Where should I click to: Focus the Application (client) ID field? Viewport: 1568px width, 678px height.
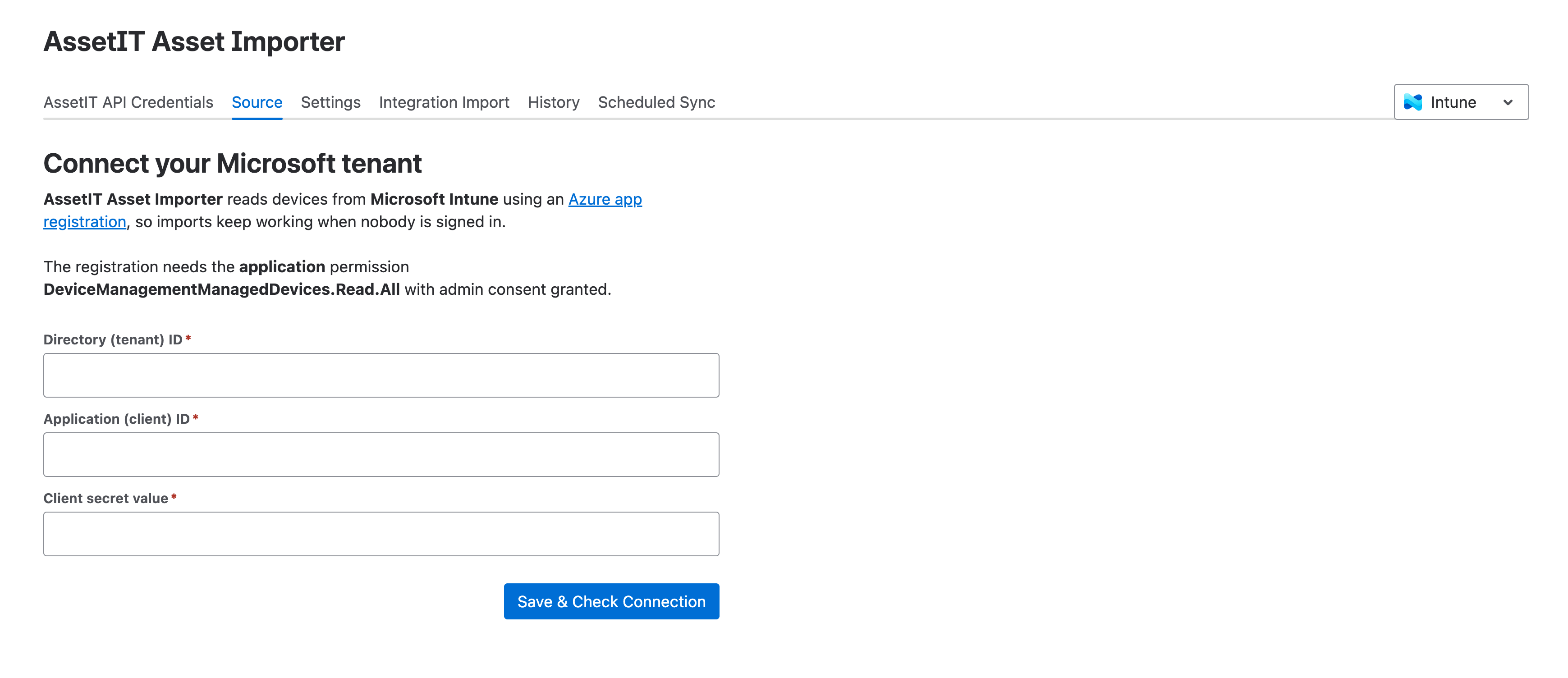[x=381, y=454]
